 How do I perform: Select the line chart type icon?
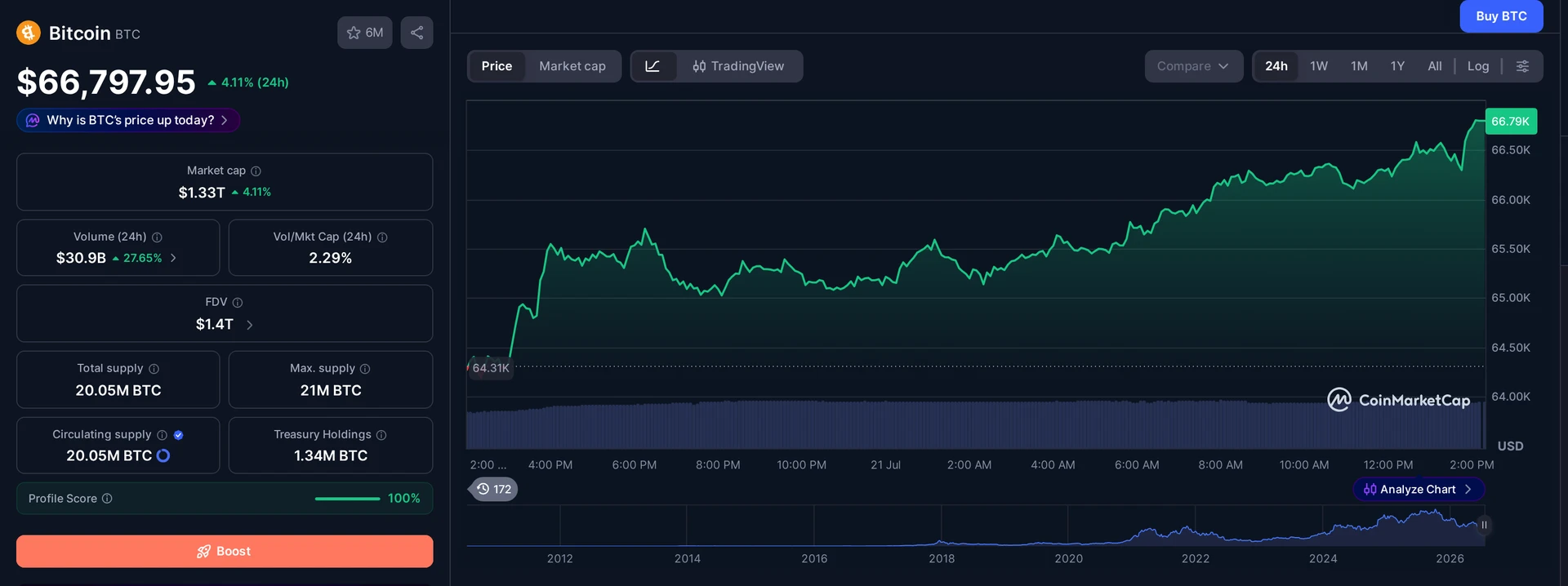(653, 66)
